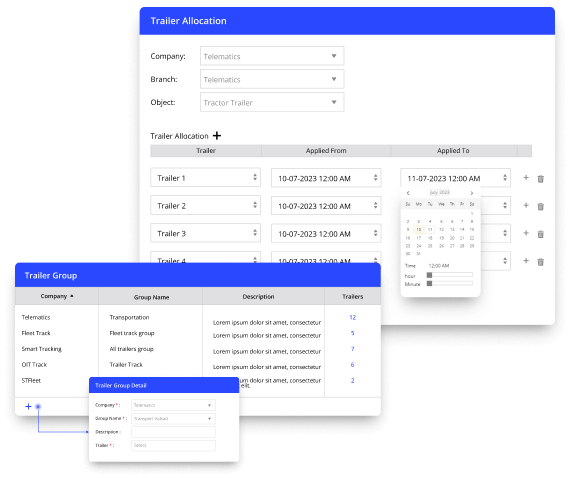Delete the Trailer 3 row
Screen dimensions: 572x478
pyautogui.click(x=541, y=234)
